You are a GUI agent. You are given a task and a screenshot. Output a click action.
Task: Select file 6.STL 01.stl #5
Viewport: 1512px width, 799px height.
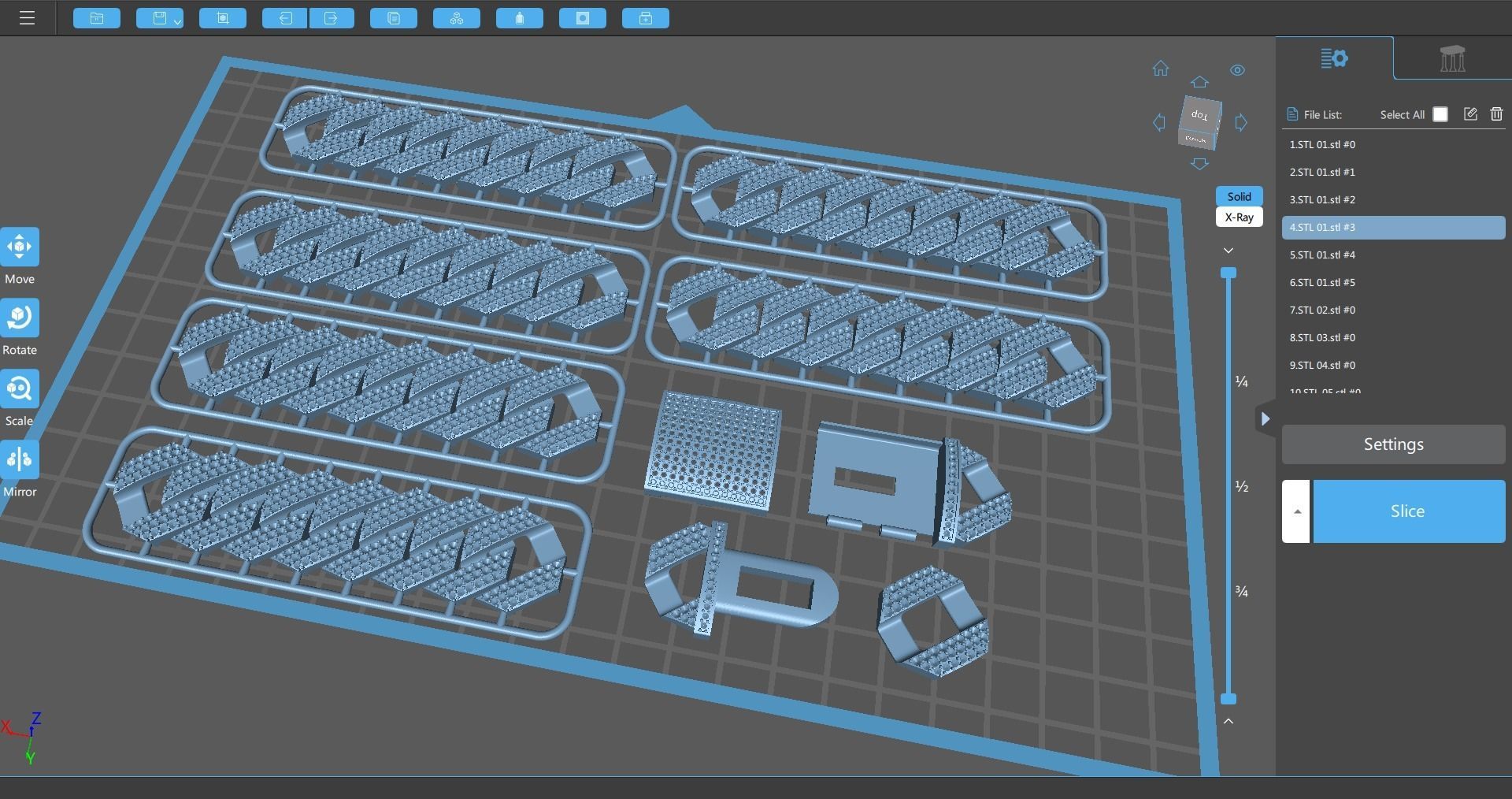pos(1393,283)
